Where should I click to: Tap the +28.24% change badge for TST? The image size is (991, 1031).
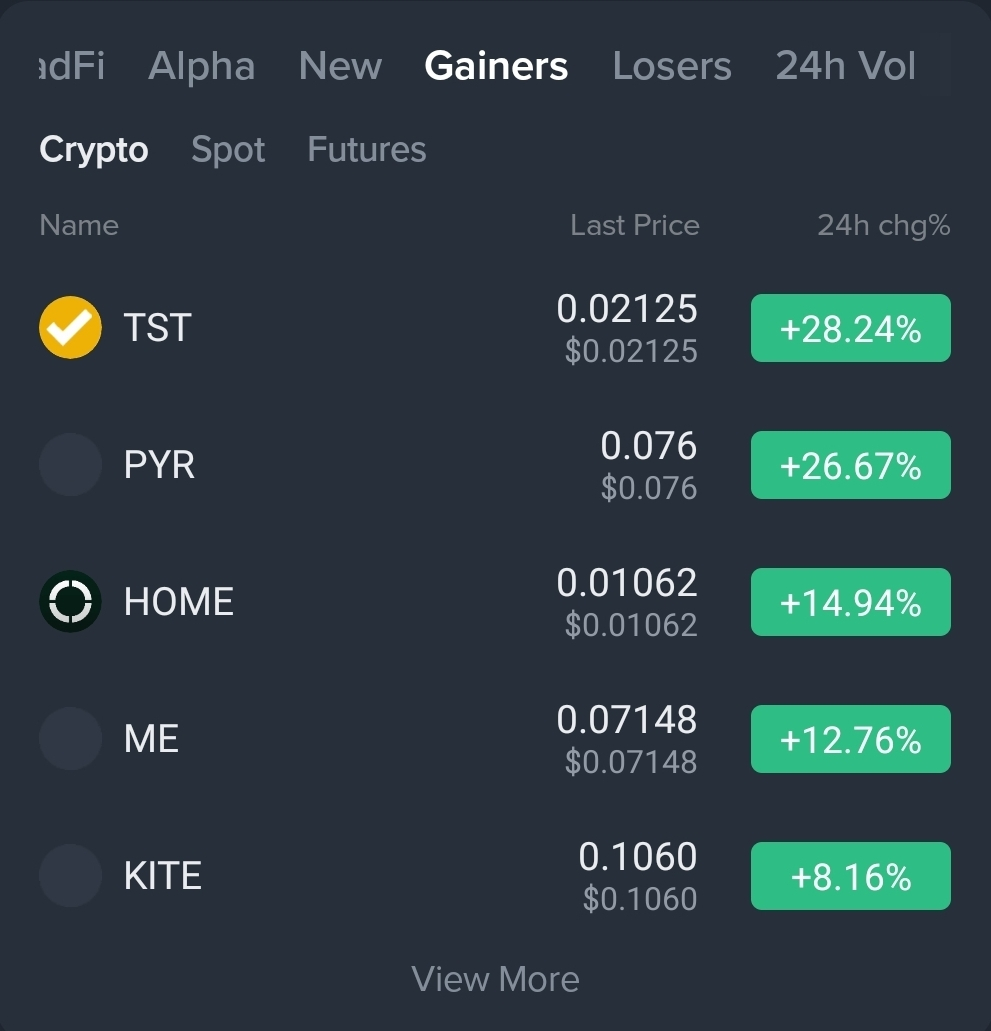point(851,328)
